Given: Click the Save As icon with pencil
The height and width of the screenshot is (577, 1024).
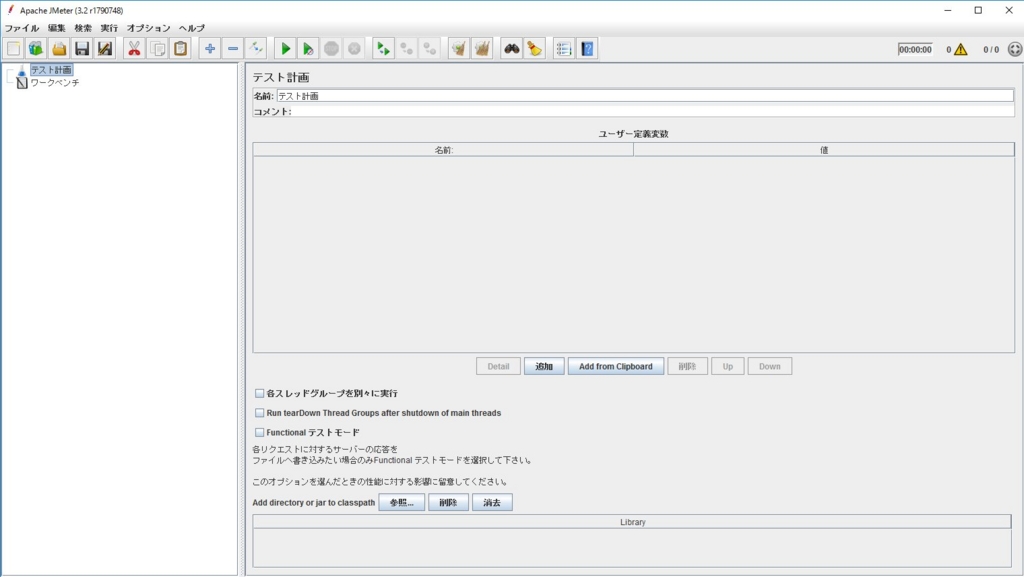Looking at the screenshot, I should coord(104,49).
